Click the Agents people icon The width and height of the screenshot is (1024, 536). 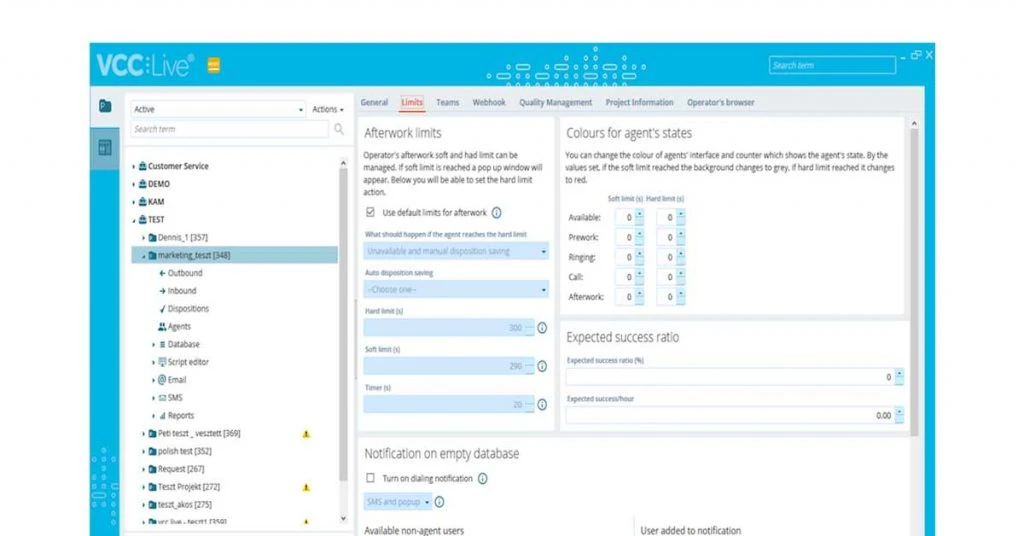(x=162, y=326)
